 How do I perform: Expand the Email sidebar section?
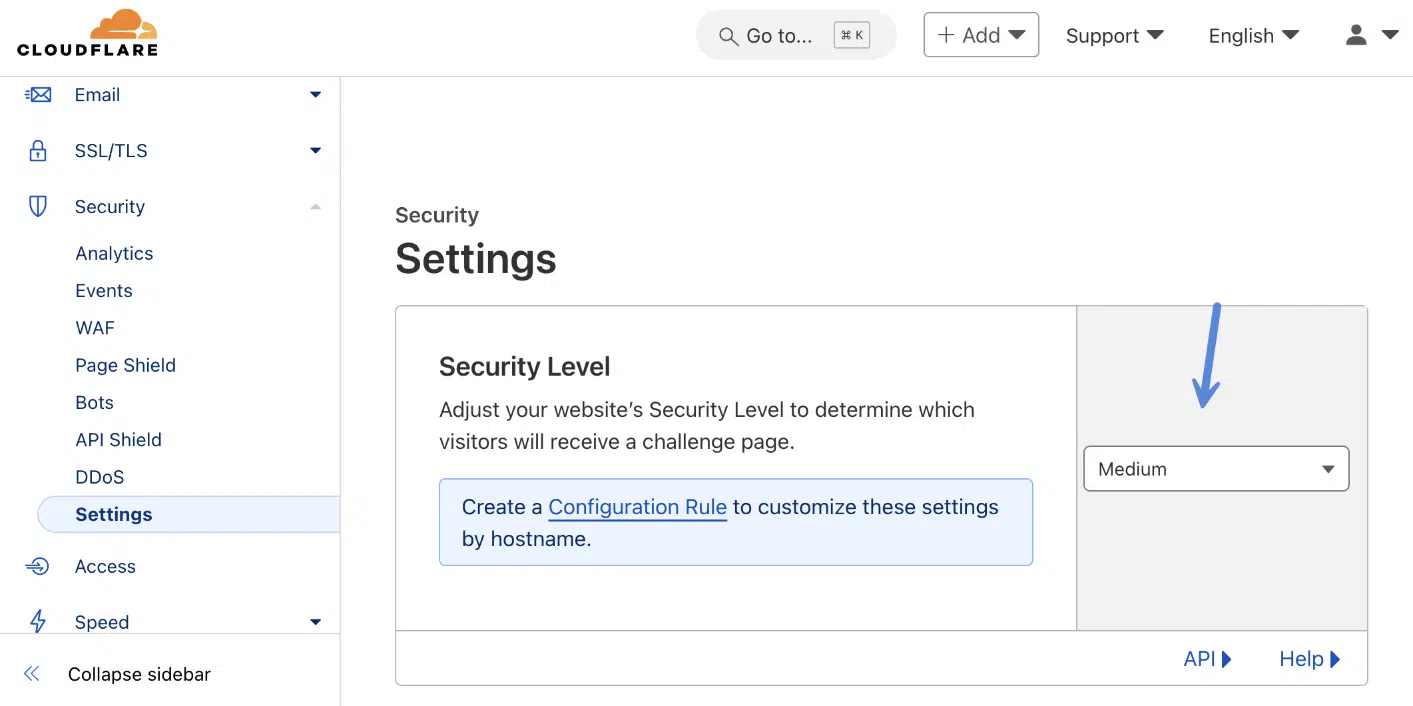pyautogui.click(x=315, y=94)
